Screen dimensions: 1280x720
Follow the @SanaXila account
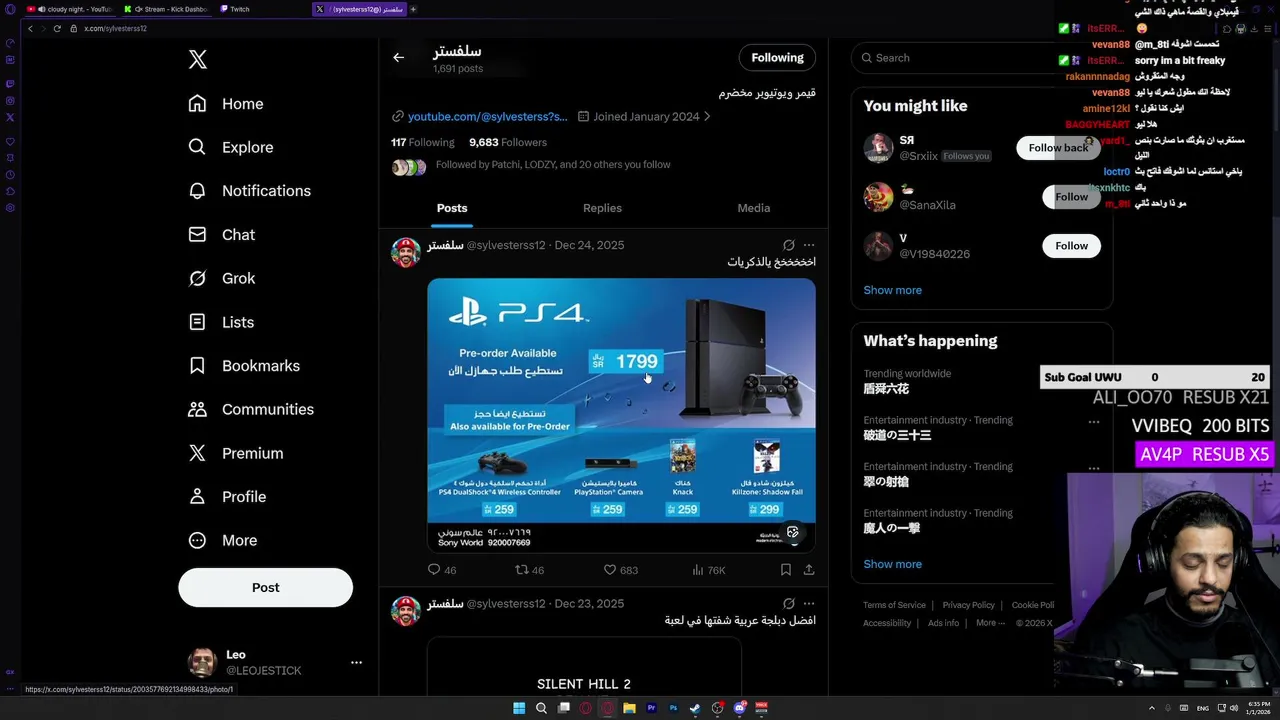(1071, 197)
